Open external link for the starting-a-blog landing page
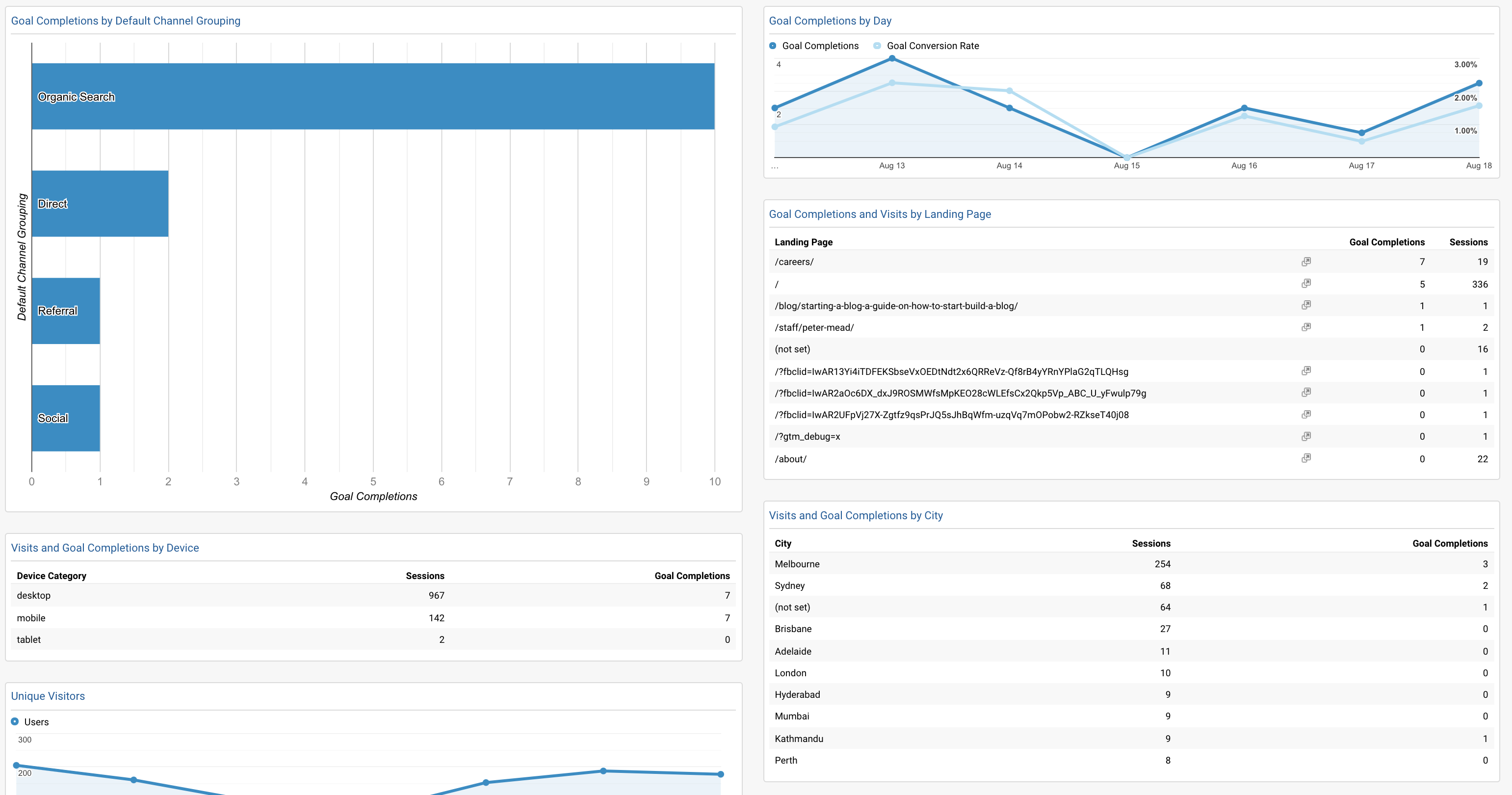 [1306, 305]
